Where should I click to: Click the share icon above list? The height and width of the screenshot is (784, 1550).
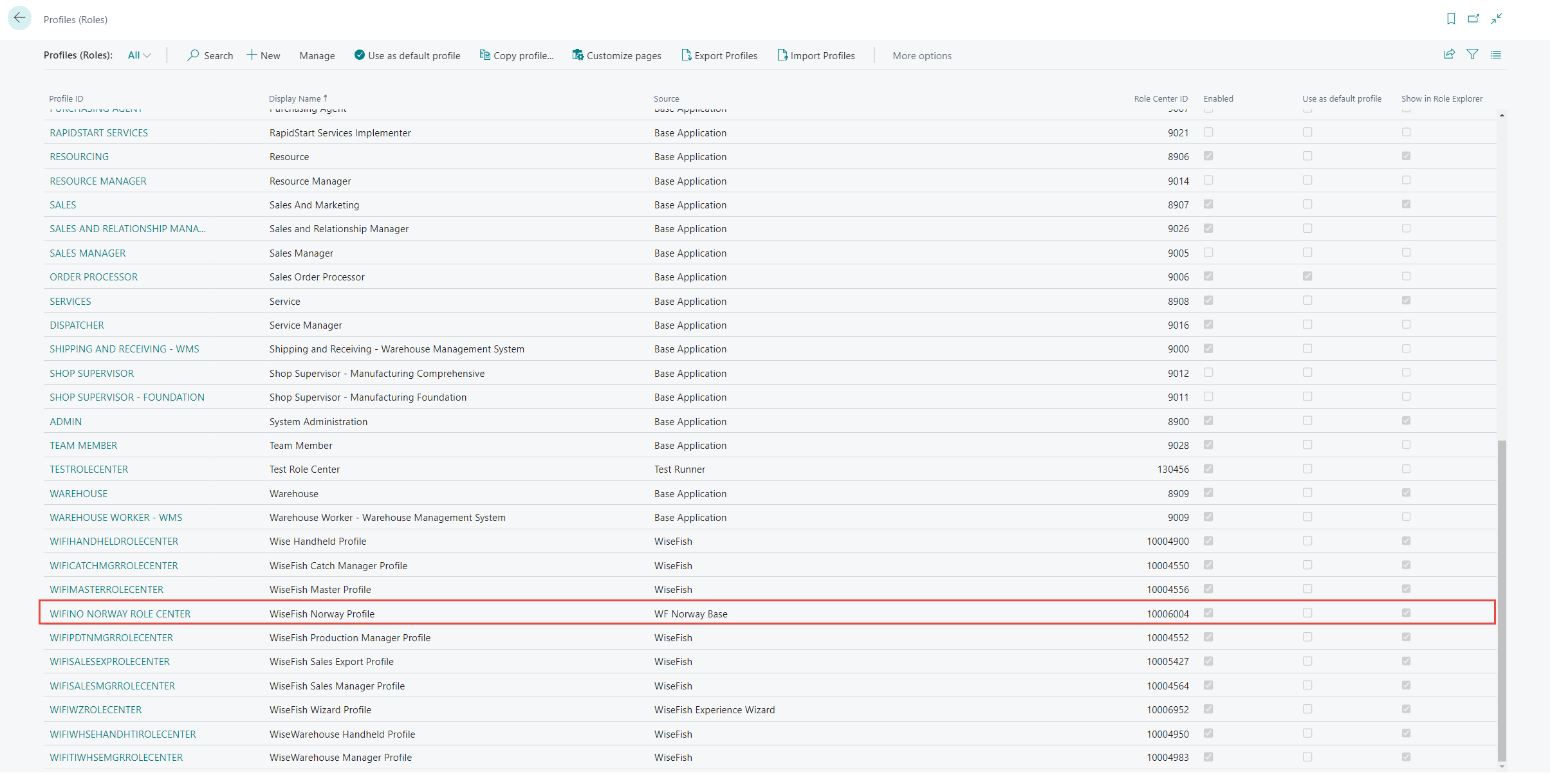(x=1449, y=55)
